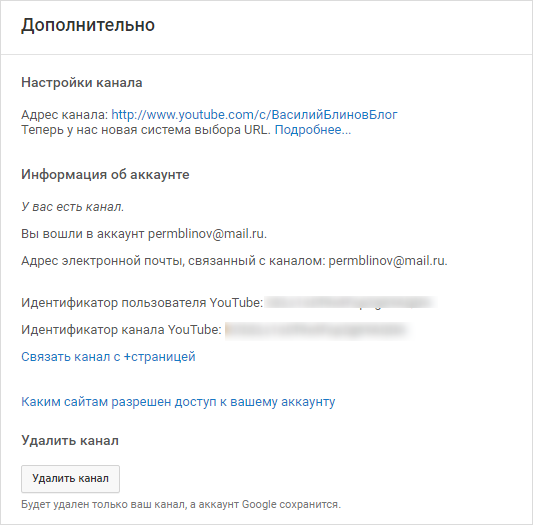This screenshot has width=533, height=525.
Task: Click the bold Удалить канал section heading
Action: [70, 441]
